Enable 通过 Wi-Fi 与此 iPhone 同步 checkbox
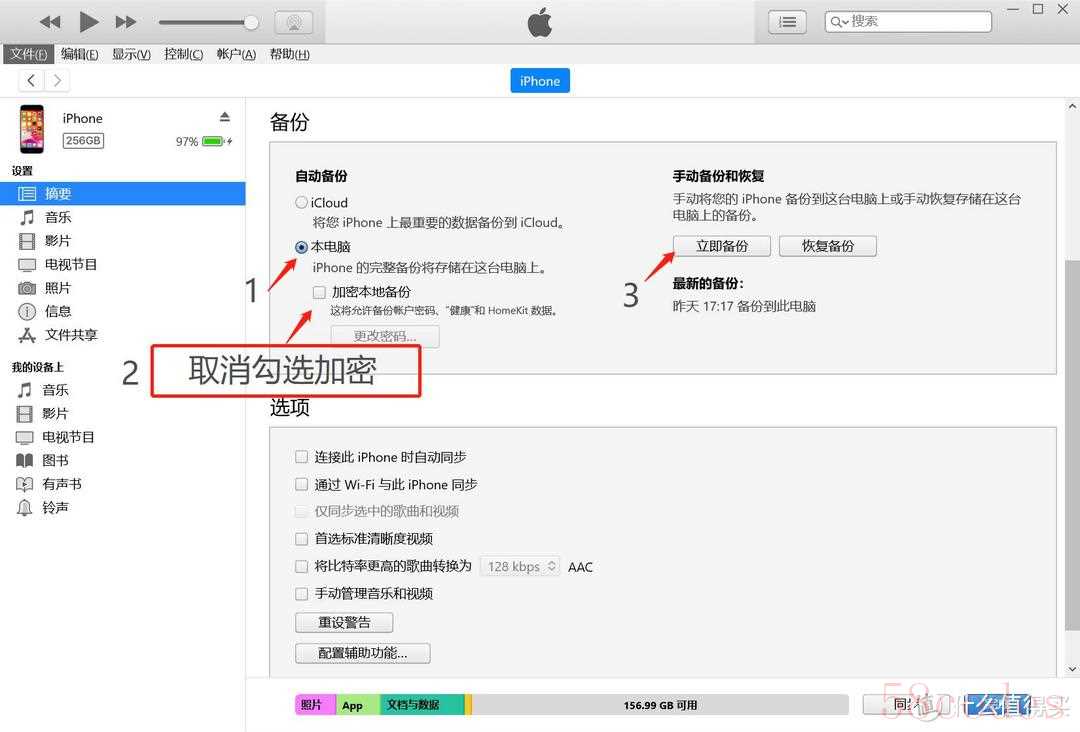 click(x=301, y=484)
